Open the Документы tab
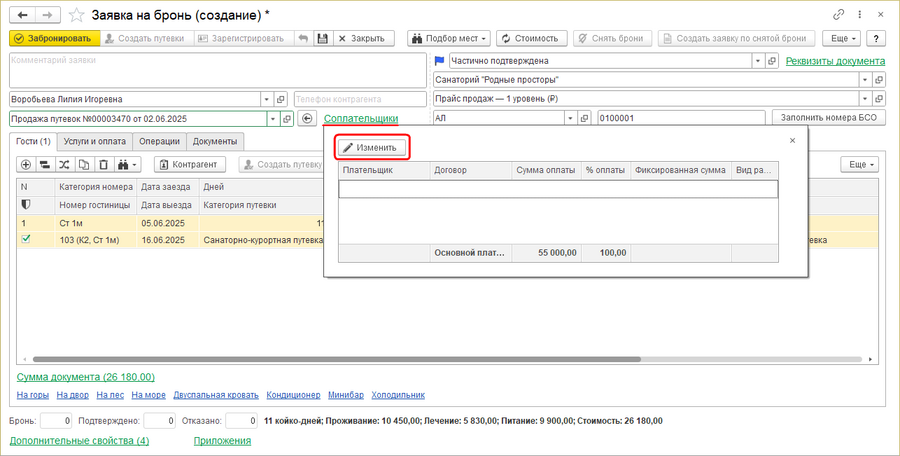This screenshot has height=456, width=900. (x=214, y=141)
